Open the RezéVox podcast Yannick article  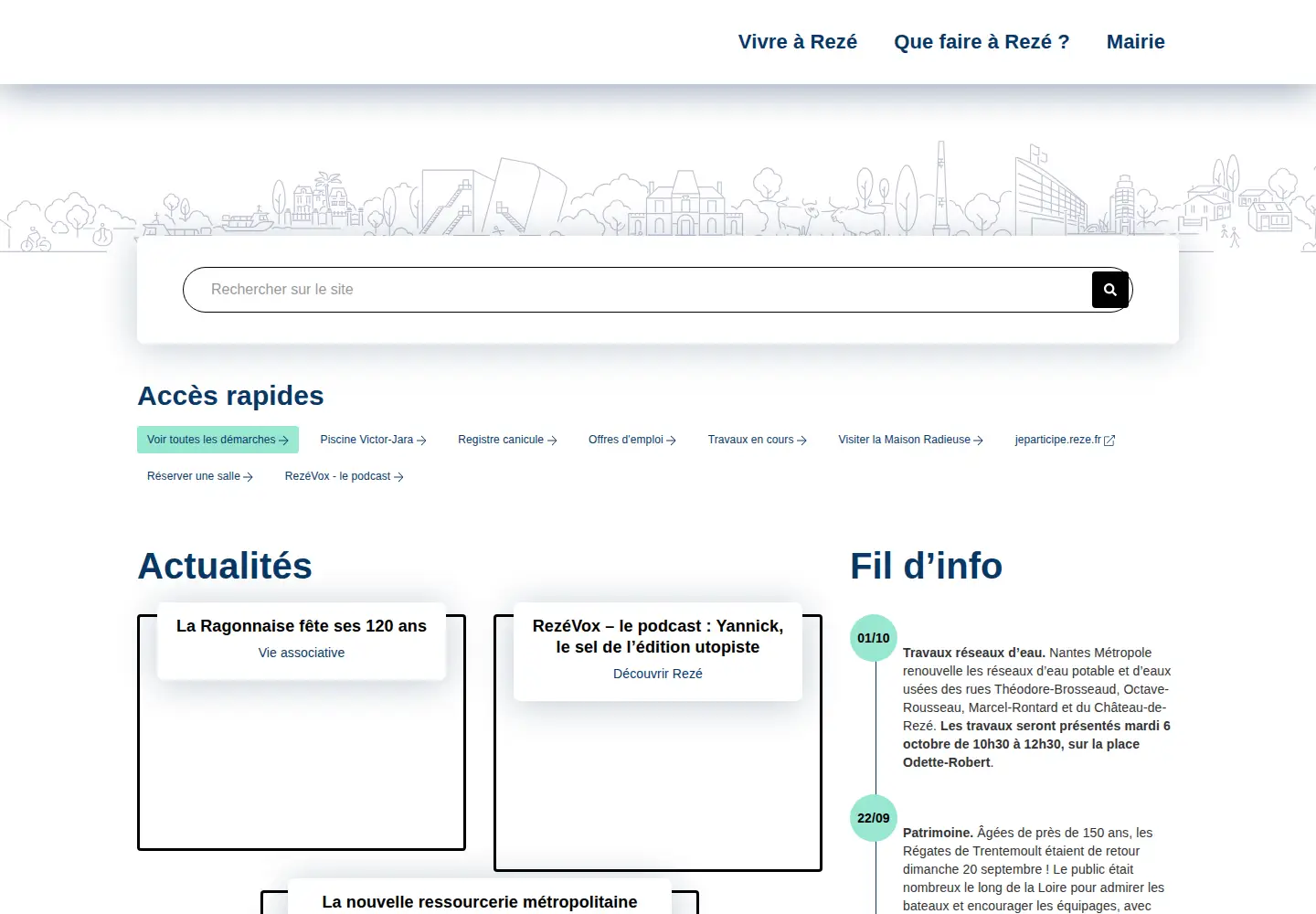658,636
